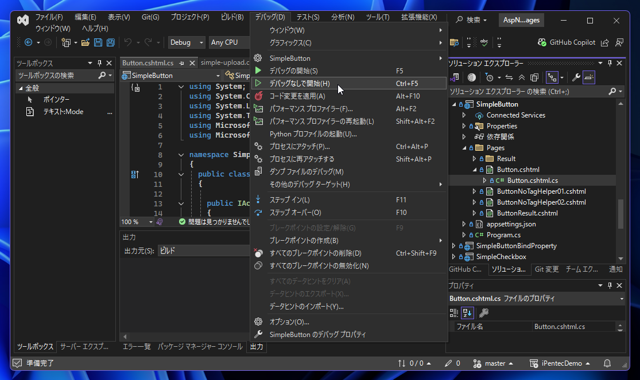Open the master branch selector in status bar
This screenshot has width=640, height=380.
(x=493, y=363)
